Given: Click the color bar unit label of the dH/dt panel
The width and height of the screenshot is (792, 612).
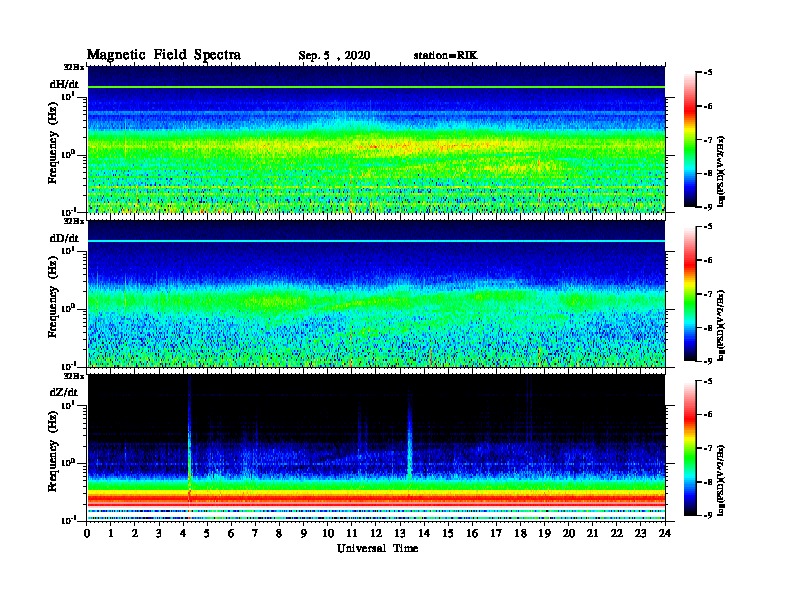Looking at the screenshot, I should pyautogui.click(x=722, y=171).
